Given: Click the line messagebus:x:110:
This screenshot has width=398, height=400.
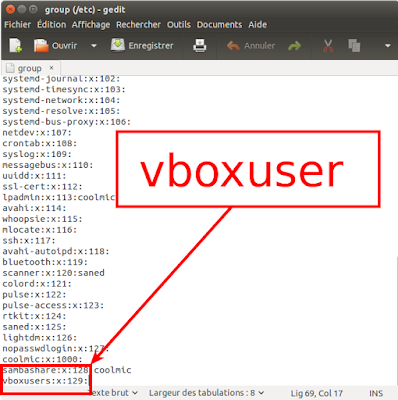Looking at the screenshot, I should (x=48, y=165).
